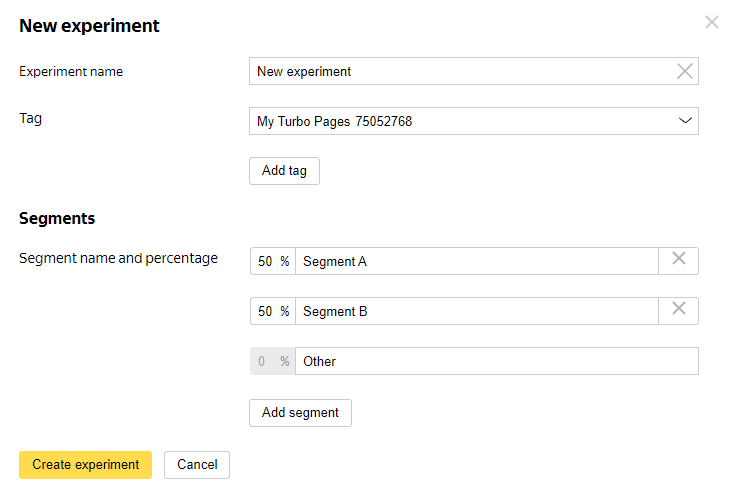
Task: Click the Experiment name label
Action: 71,71
